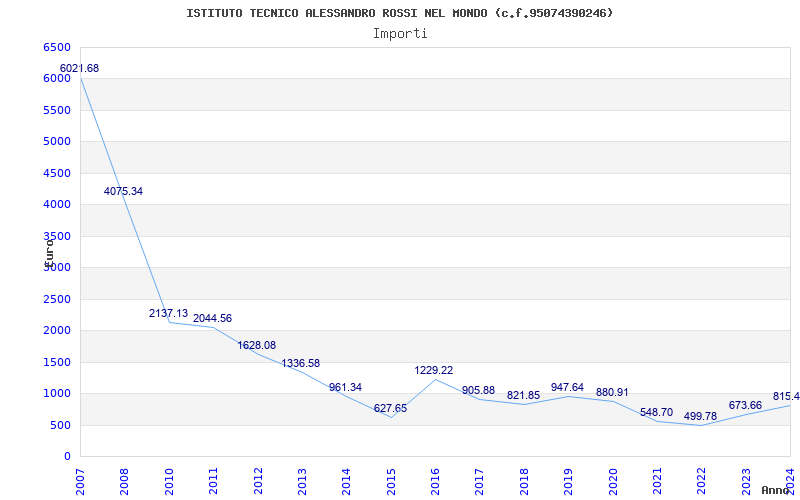
Task: Select the 2015 x-axis year label
Action: point(391,481)
